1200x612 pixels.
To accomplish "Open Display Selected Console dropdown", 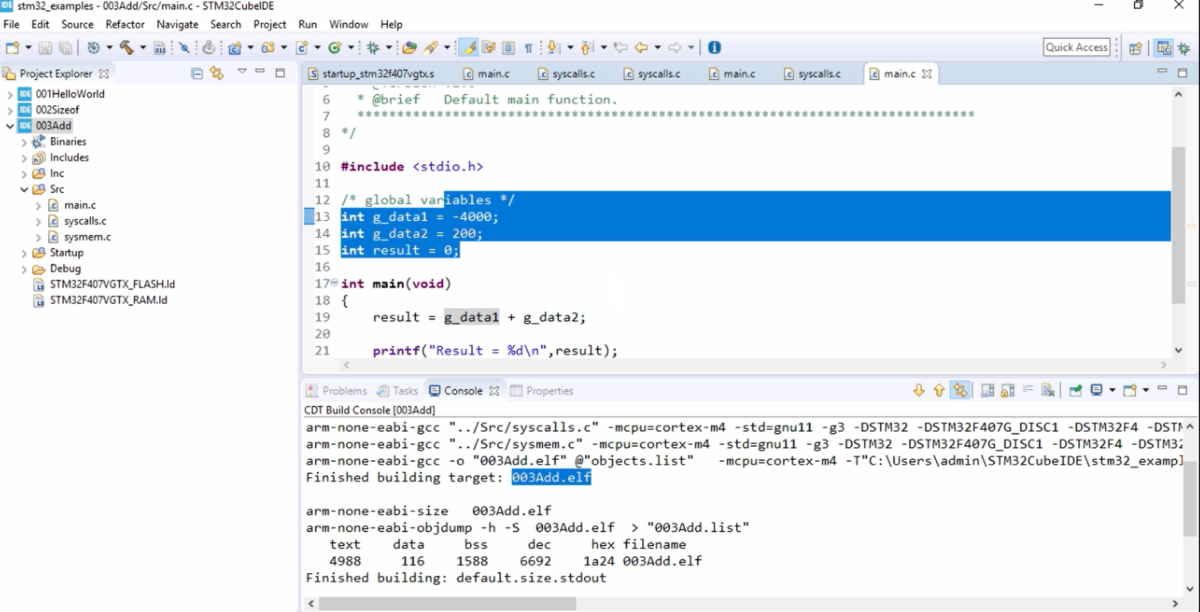I will click(x=1112, y=390).
